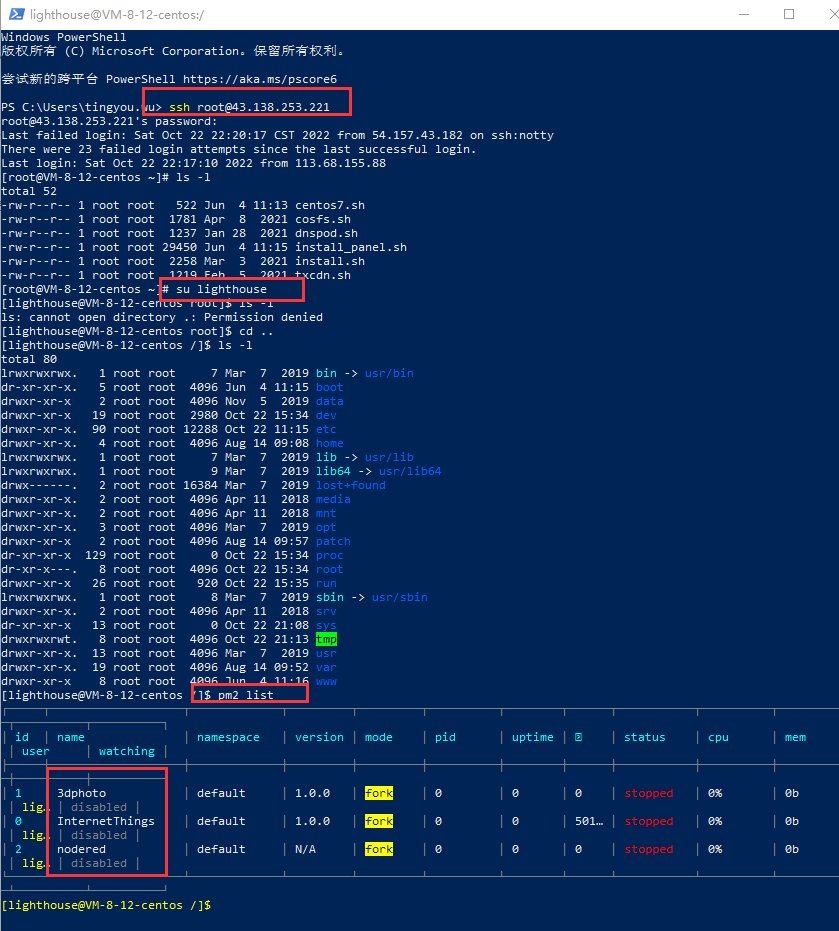Select the install.sh file name
The image size is (839, 931).
click(330, 261)
